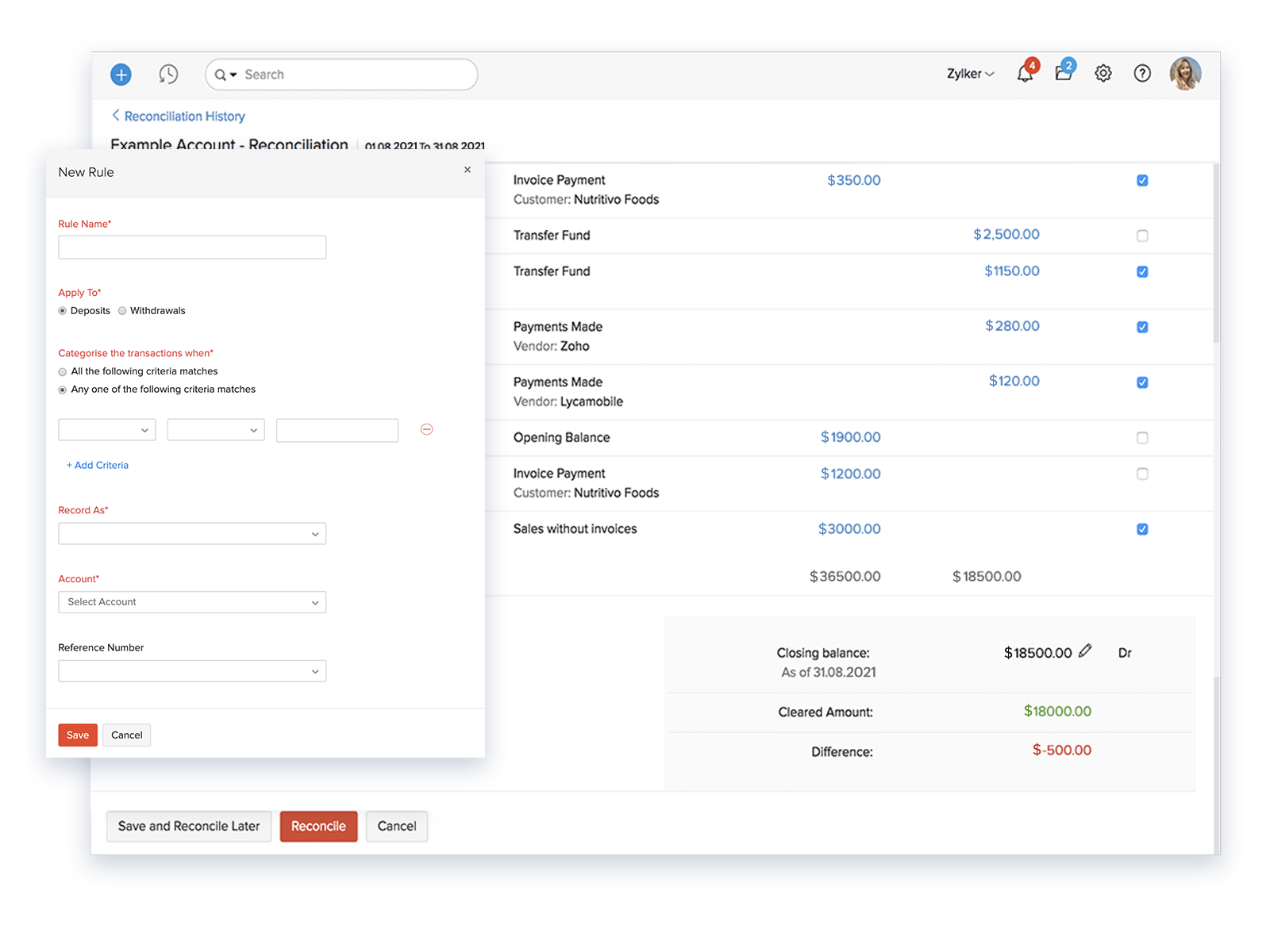Click the red Reconcile button
The width and height of the screenshot is (1270, 952).
pos(318,826)
